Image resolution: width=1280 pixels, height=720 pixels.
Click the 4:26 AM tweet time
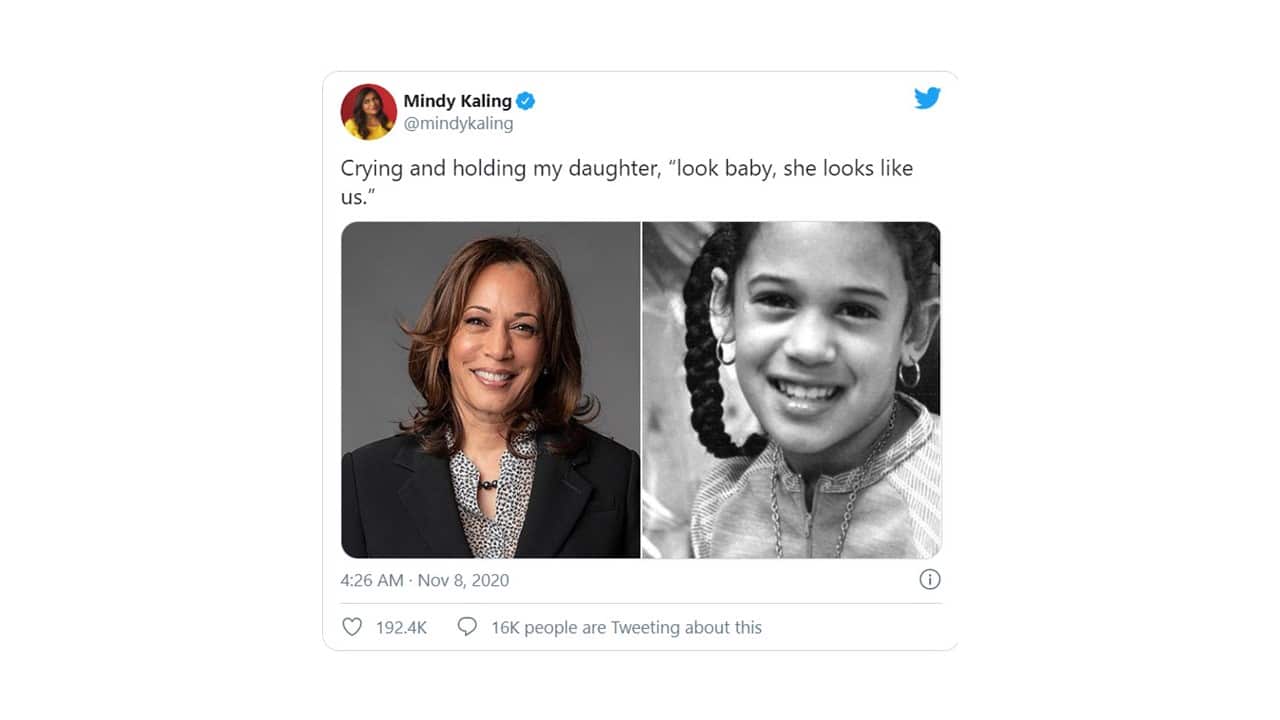pos(371,580)
